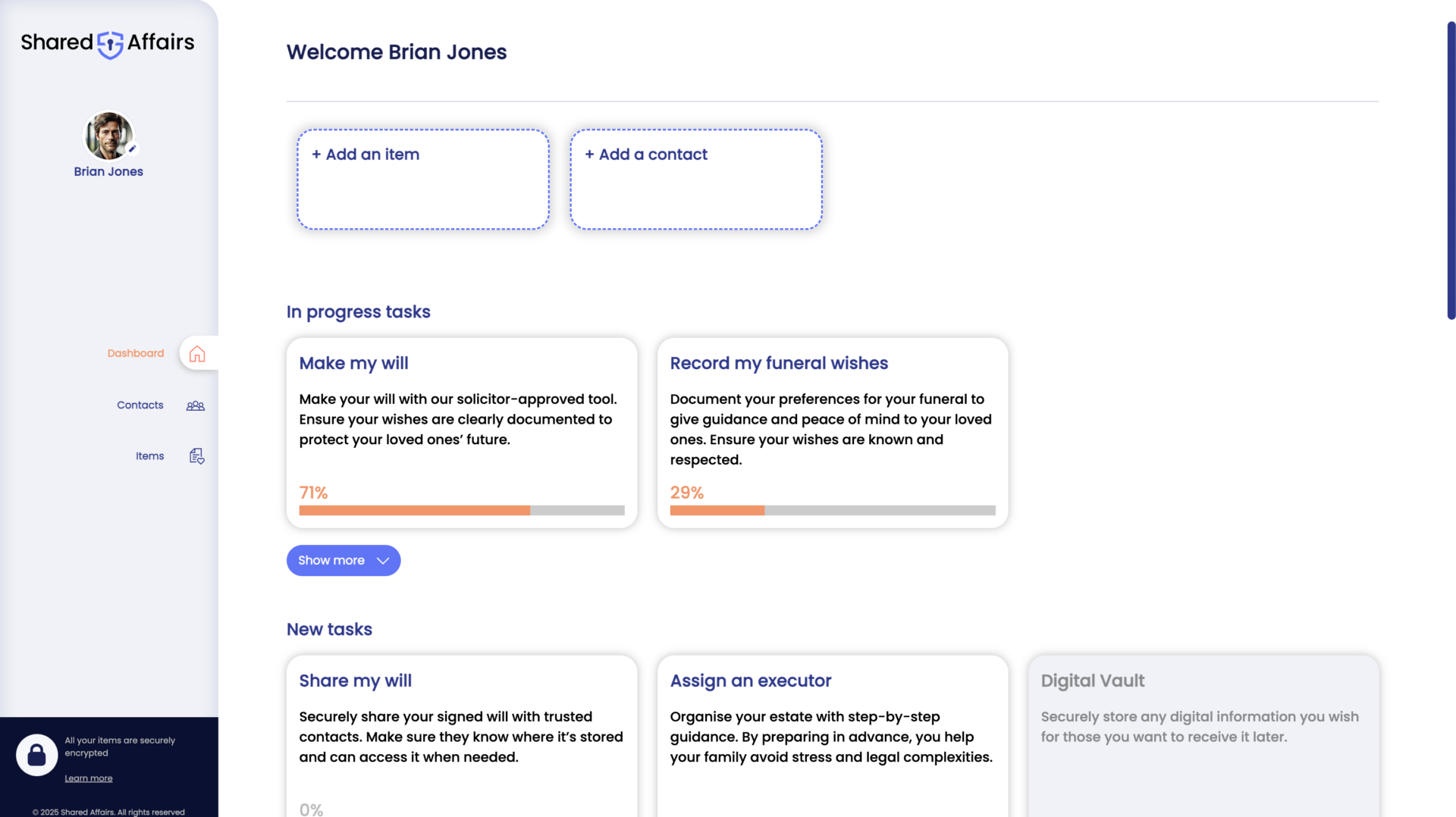Expand tasks with Show more button
The height and width of the screenshot is (817, 1456).
tap(344, 561)
